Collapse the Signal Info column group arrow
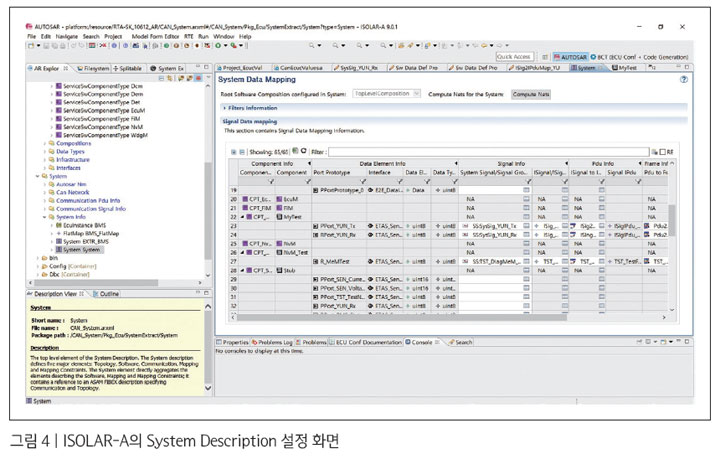The image size is (720, 459). [566, 163]
